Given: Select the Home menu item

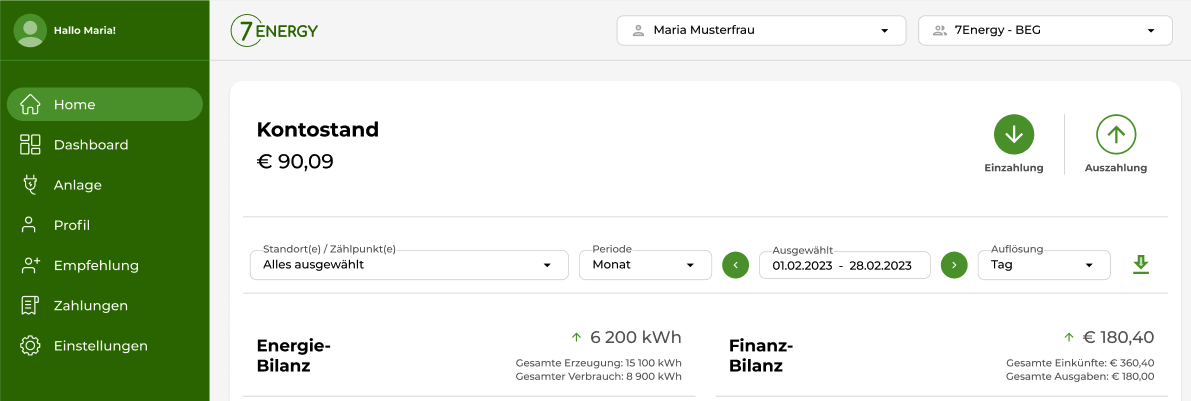Looking at the screenshot, I should pos(75,105).
